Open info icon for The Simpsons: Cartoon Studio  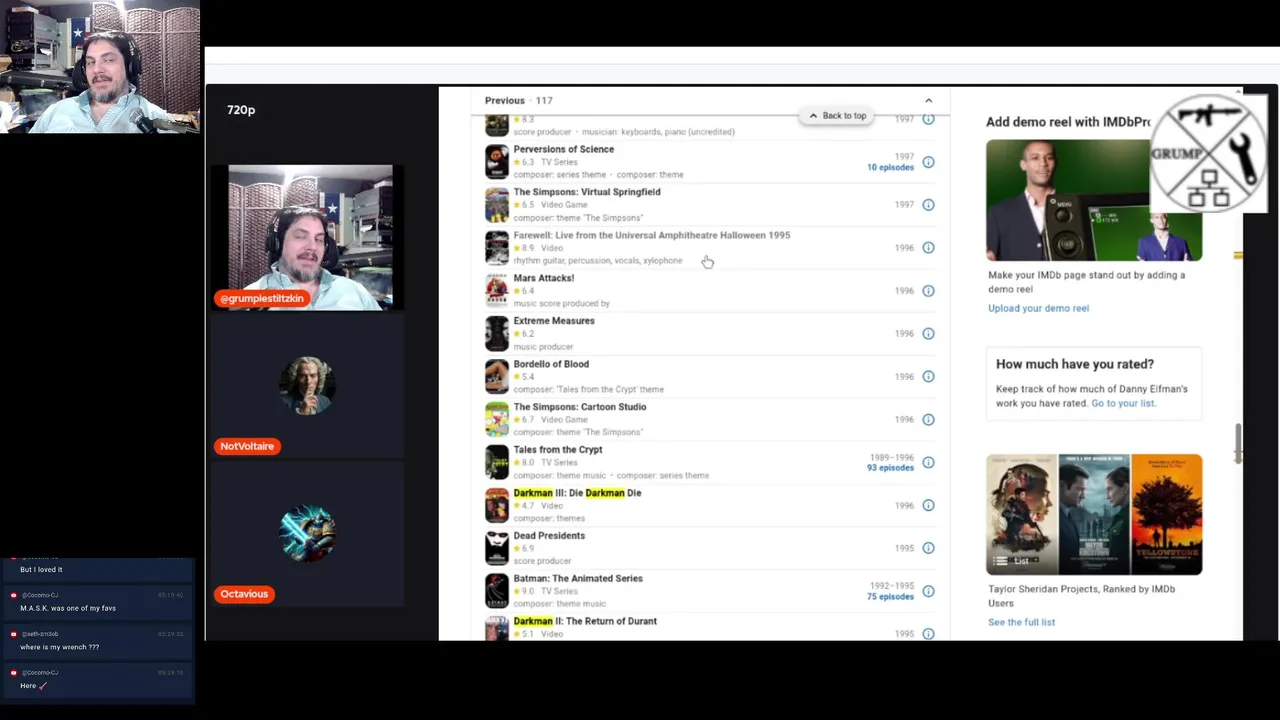pyautogui.click(x=928, y=420)
